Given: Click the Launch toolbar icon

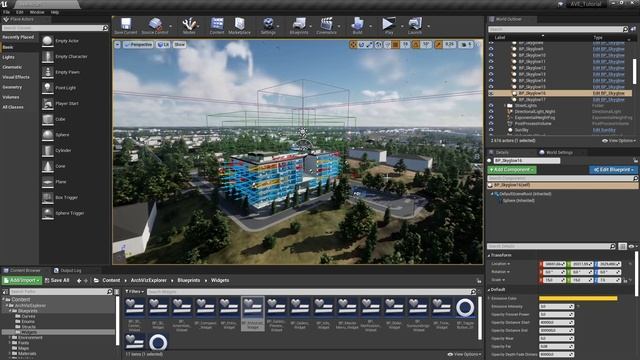Looking at the screenshot, I should tap(415, 23).
